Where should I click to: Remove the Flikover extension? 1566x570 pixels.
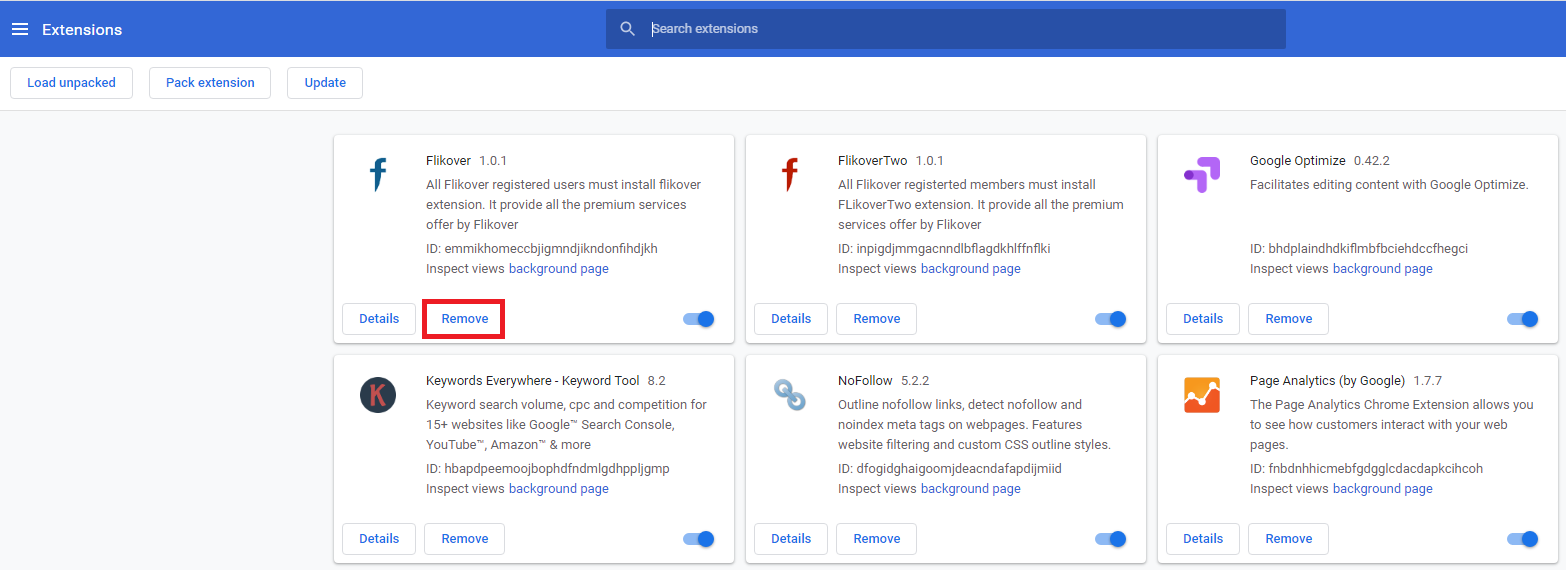pyautogui.click(x=465, y=319)
